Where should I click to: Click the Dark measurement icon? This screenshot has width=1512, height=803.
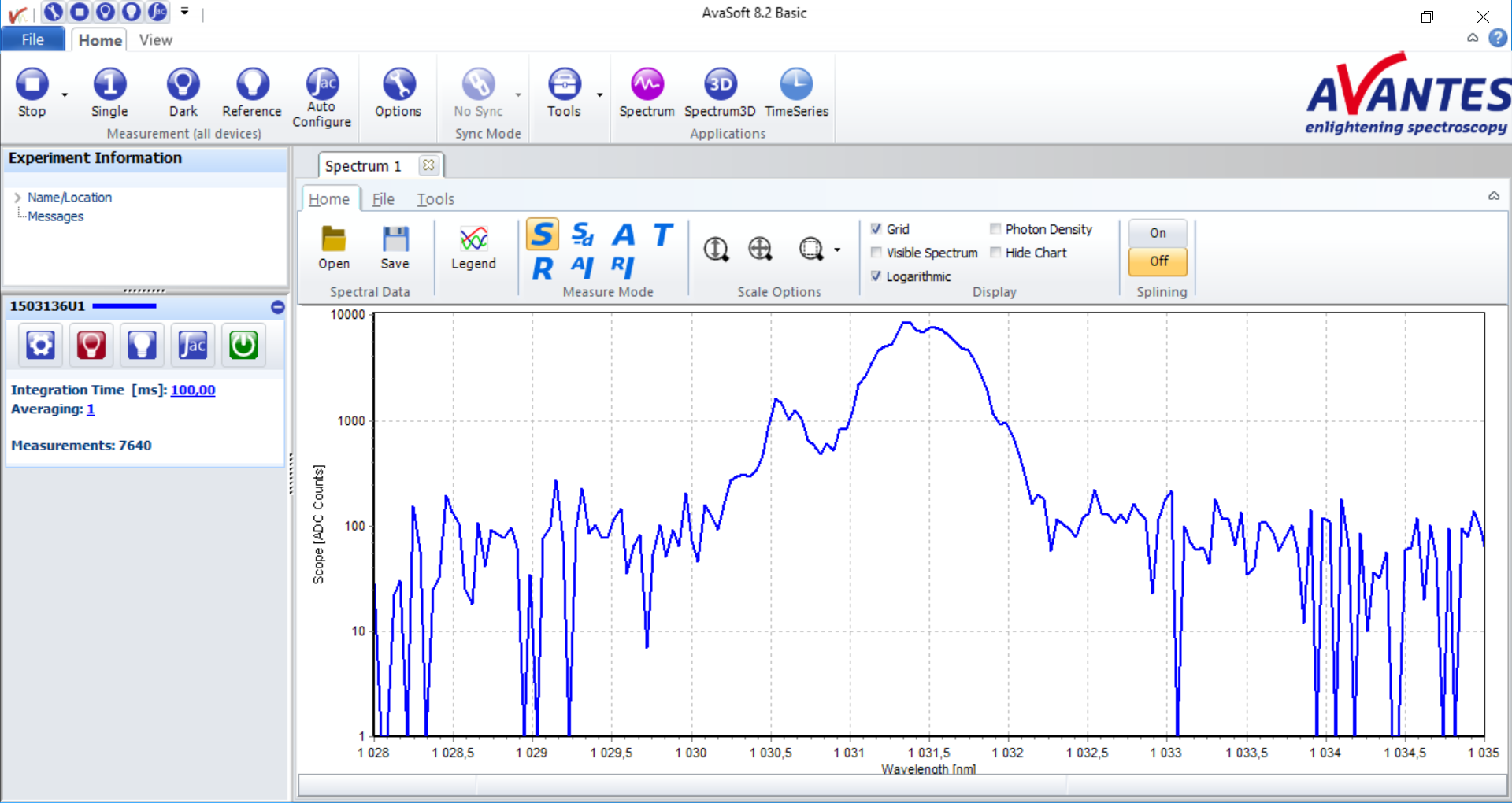pyautogui.click(x=183, y=85)
